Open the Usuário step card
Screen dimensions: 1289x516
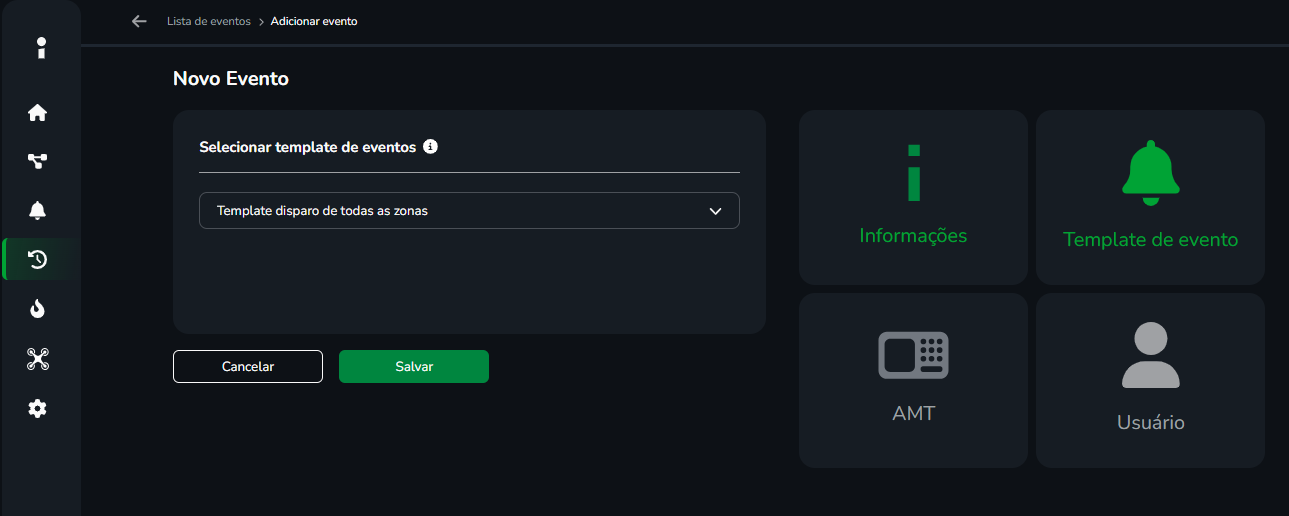point(1150,380)
